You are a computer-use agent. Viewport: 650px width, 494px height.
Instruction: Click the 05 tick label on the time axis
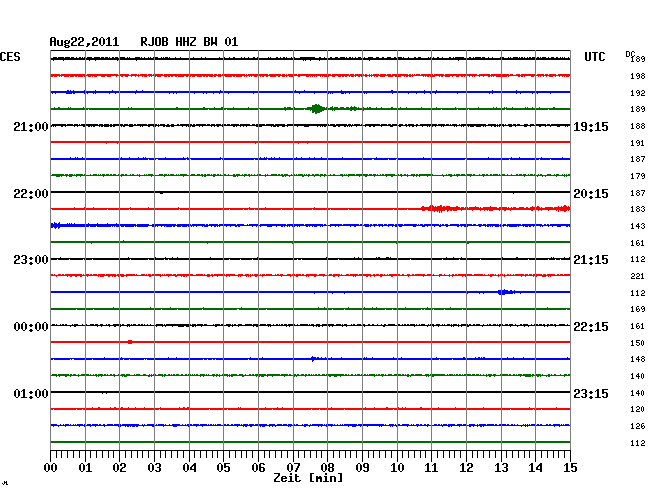pos(223,468)
